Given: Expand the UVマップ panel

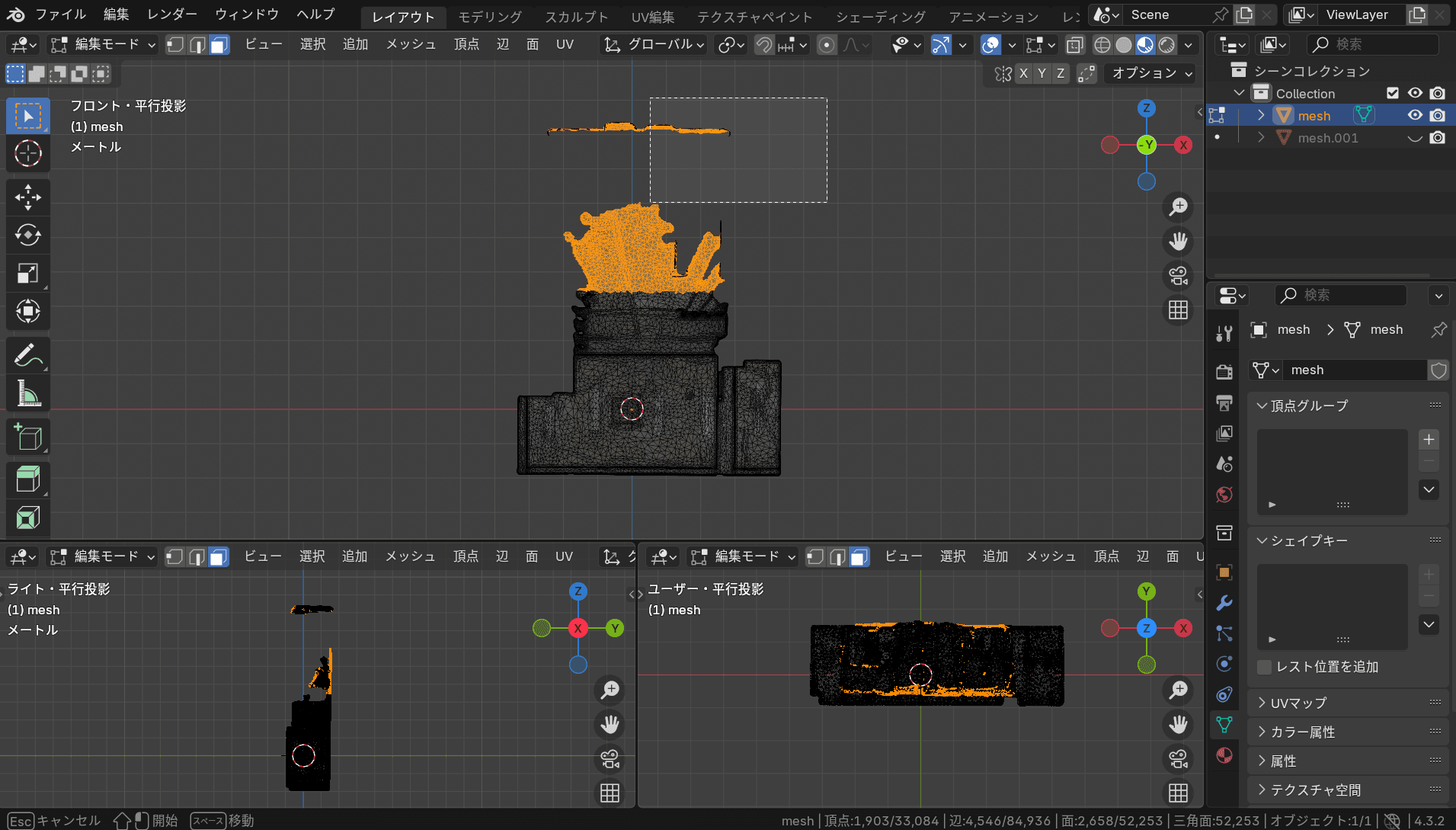Looking at the screenshot, I should [x=1298, y=703].
